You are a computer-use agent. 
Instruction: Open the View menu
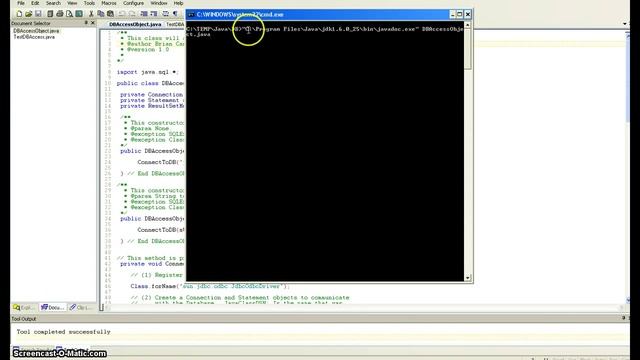pyautogui.click(x=72, y=3)
